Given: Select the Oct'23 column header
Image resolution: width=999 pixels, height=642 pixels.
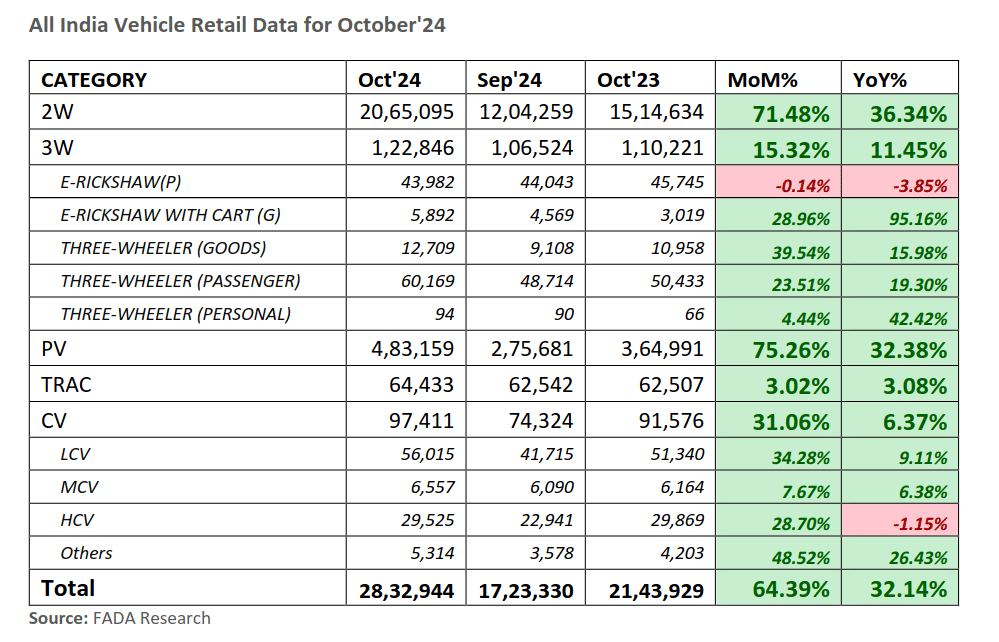Looking at the screenshot, I should [x=628, y=80].
